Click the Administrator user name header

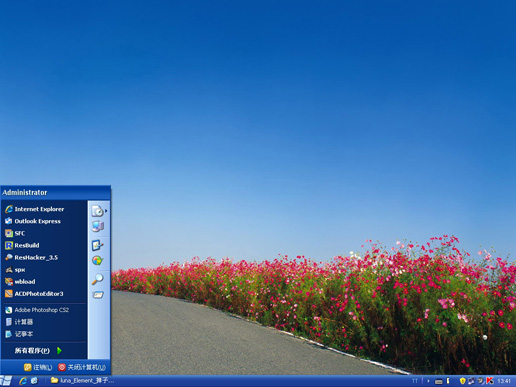(x=25, y=192)
